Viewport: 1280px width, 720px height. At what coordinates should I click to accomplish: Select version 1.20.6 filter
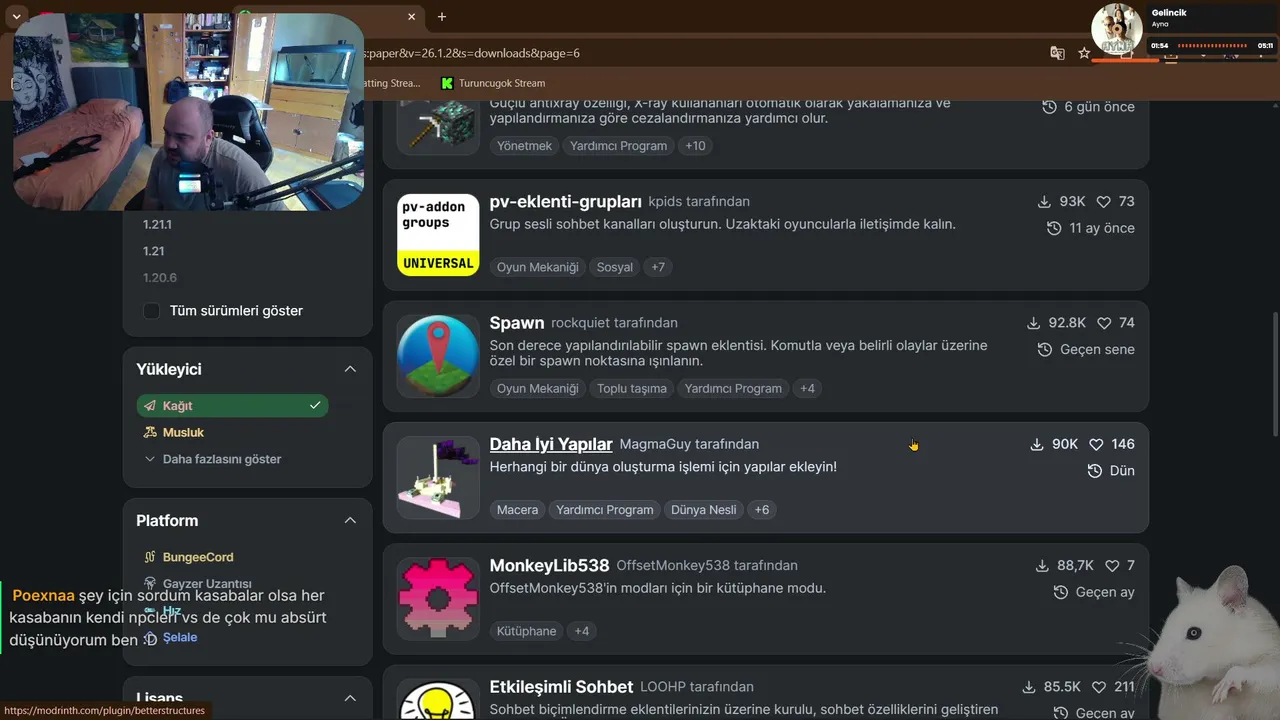160,278
